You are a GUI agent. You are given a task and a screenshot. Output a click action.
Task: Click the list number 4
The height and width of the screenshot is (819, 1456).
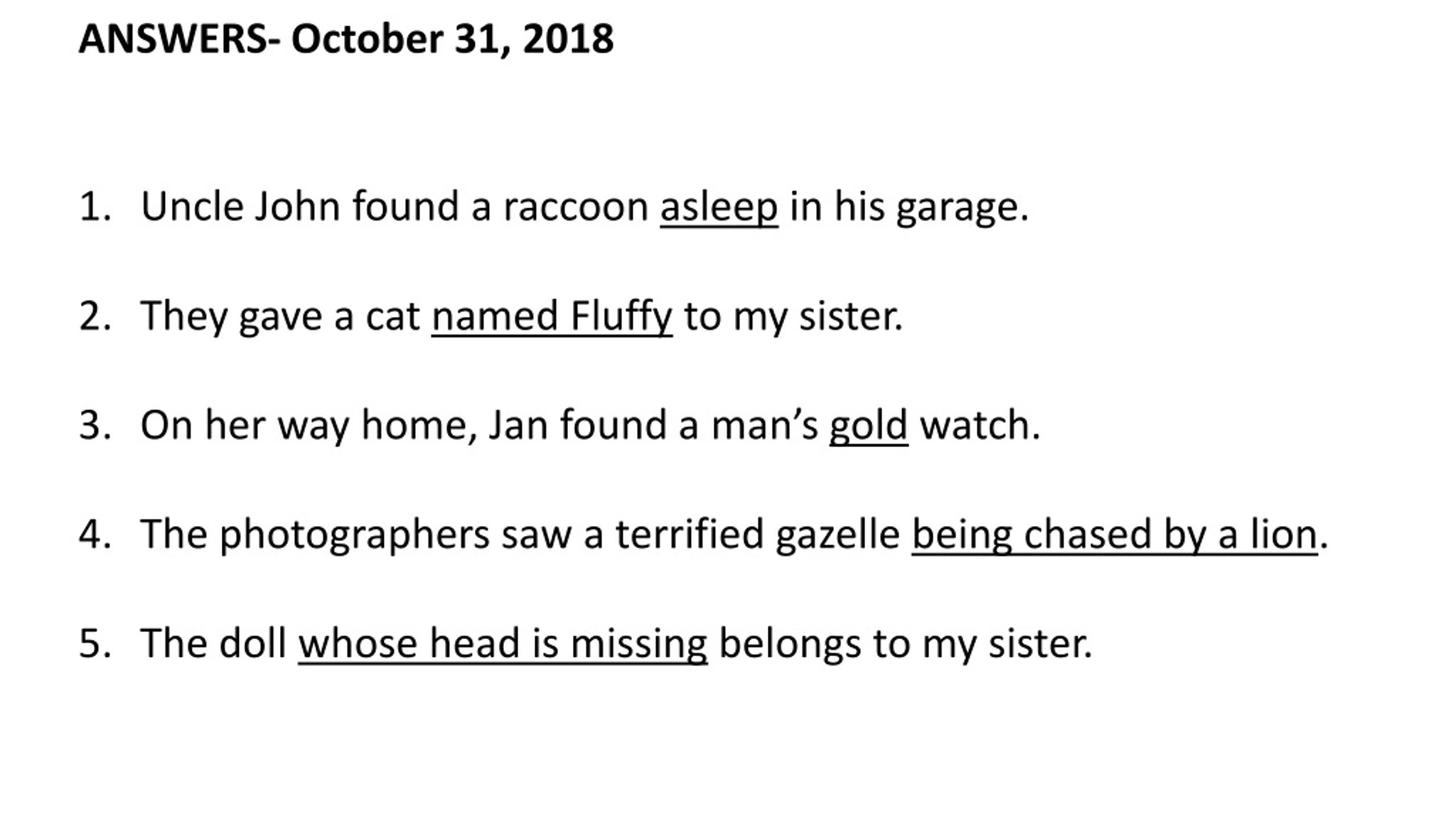(95, 534)
